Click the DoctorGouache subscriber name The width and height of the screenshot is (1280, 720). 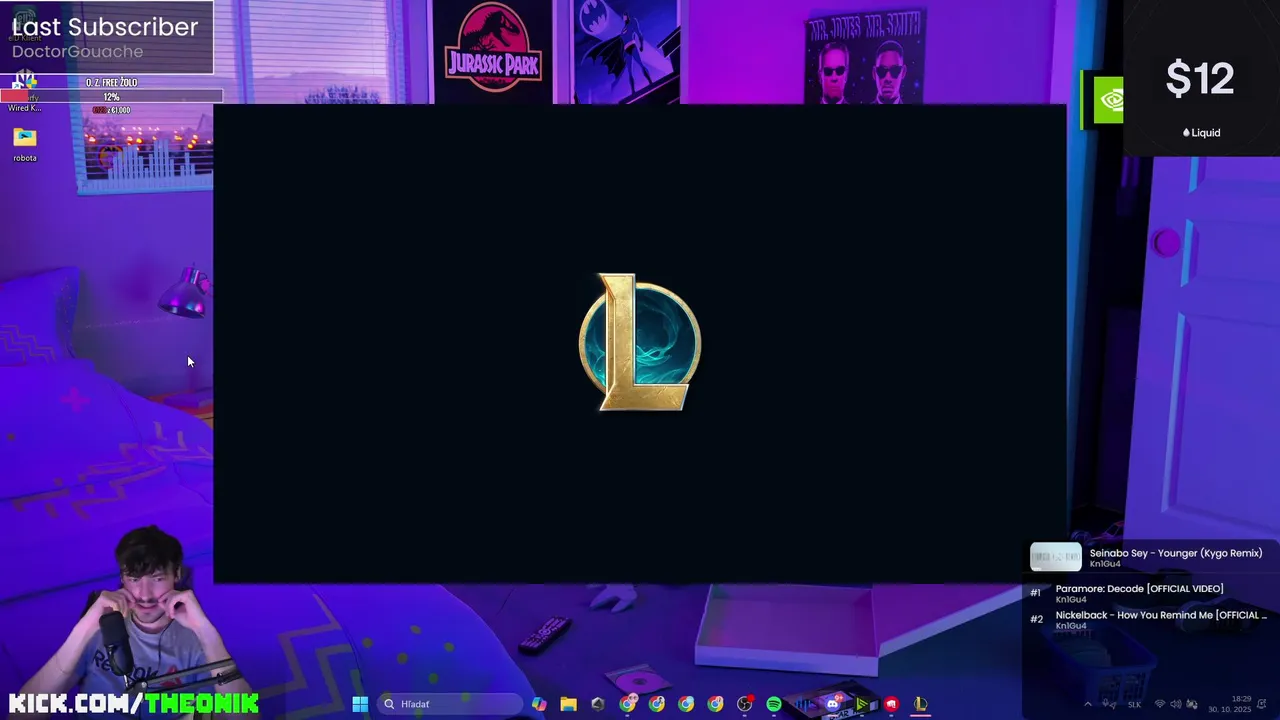78,52
